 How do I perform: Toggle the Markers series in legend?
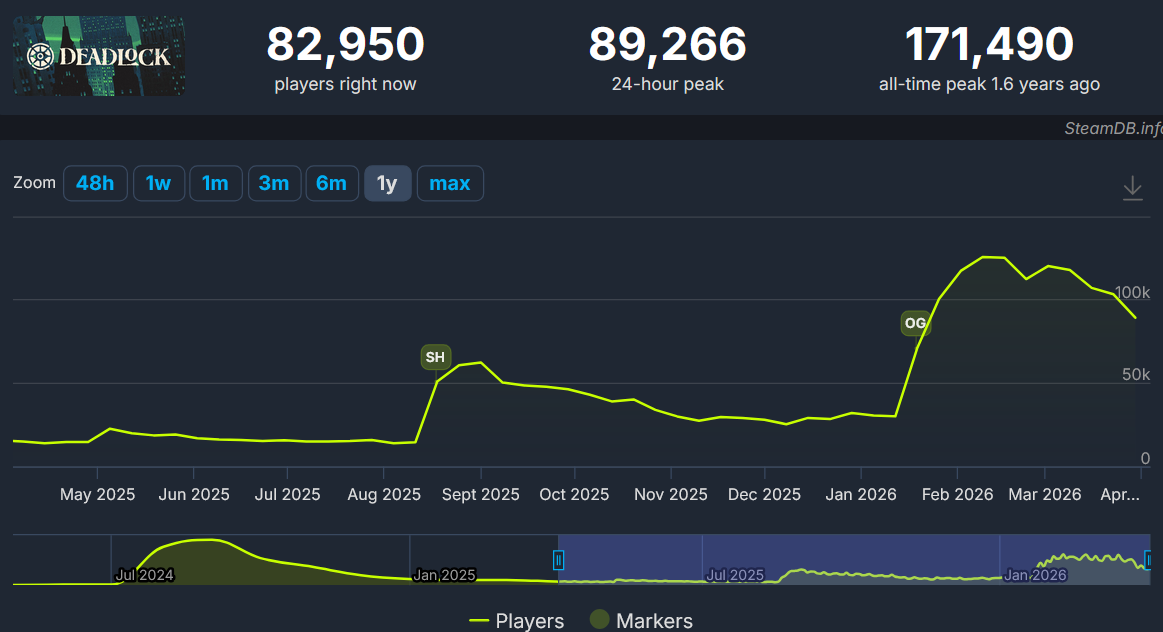[642, 620]
